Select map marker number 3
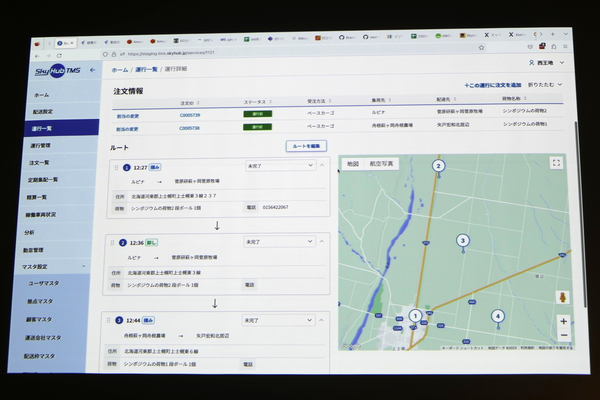 point(462,240)
